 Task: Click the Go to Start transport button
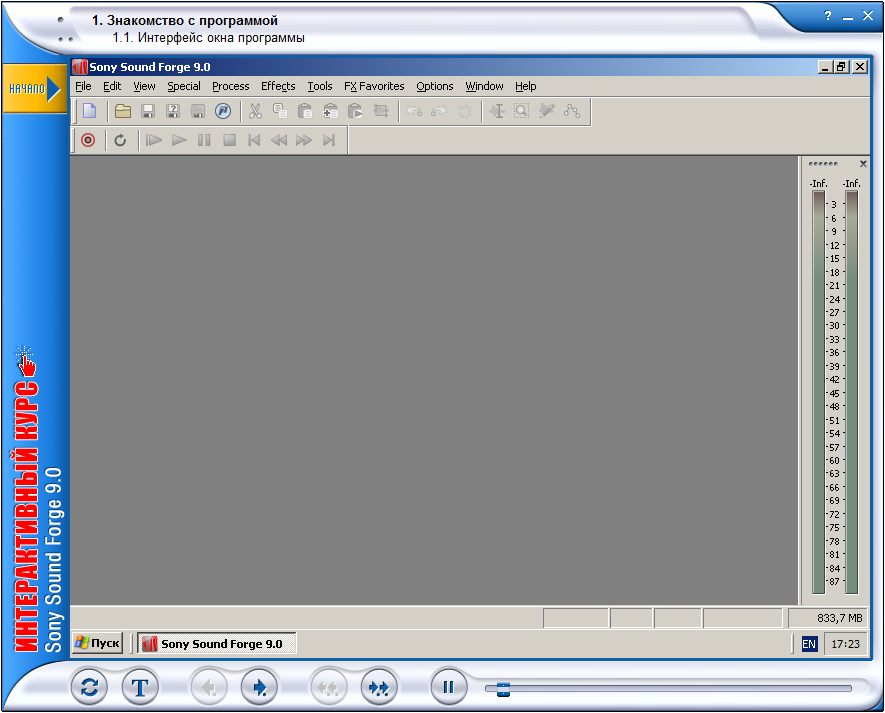point(254,140)
